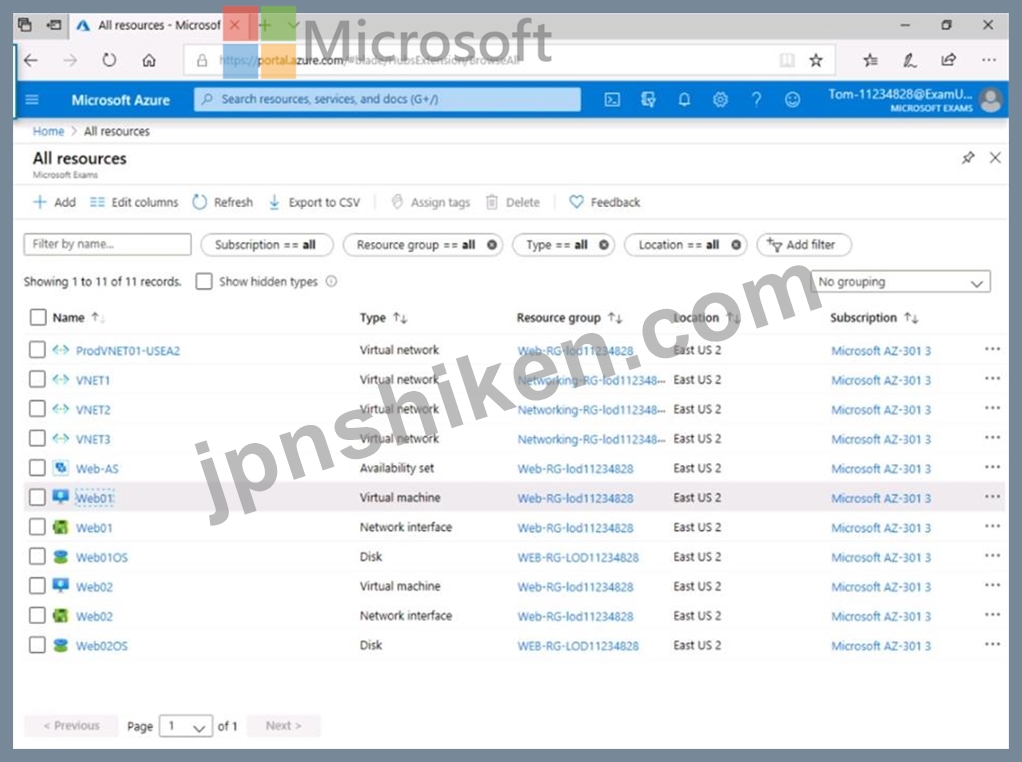Open the Web-AS availability set

click(97, 469)
